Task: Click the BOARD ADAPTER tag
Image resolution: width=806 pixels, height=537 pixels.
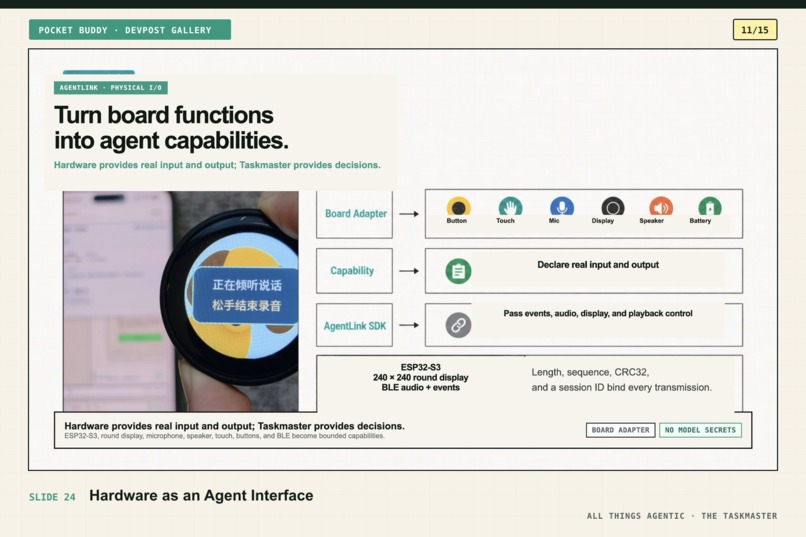Action: 620,430
